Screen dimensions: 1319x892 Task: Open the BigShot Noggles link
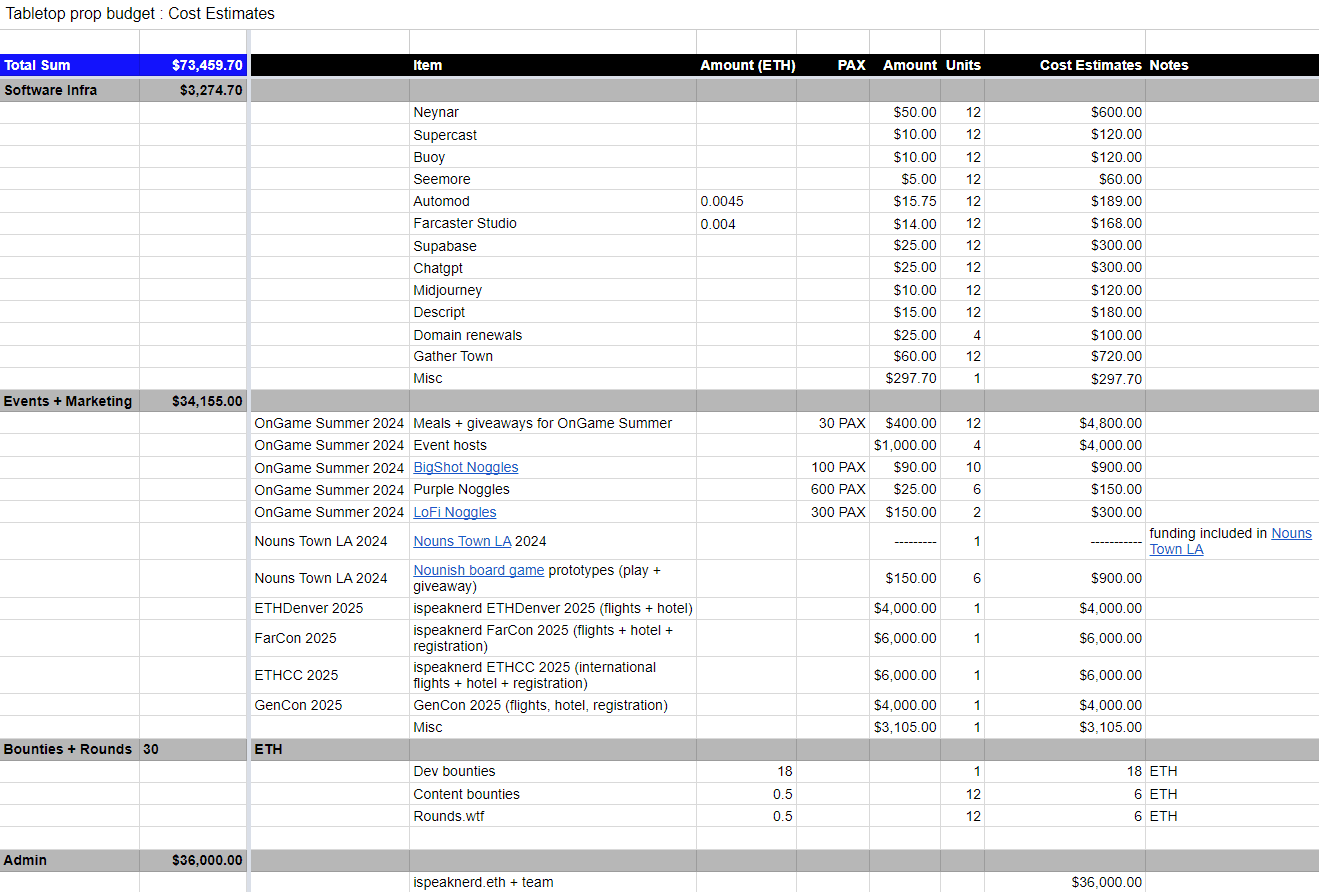click(465, 468)
